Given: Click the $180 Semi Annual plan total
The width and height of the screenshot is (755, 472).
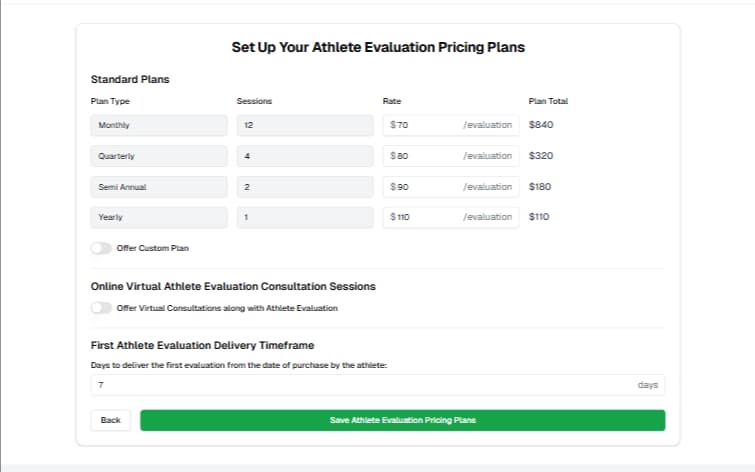Looking at the screenshot, I should (541, 187).
